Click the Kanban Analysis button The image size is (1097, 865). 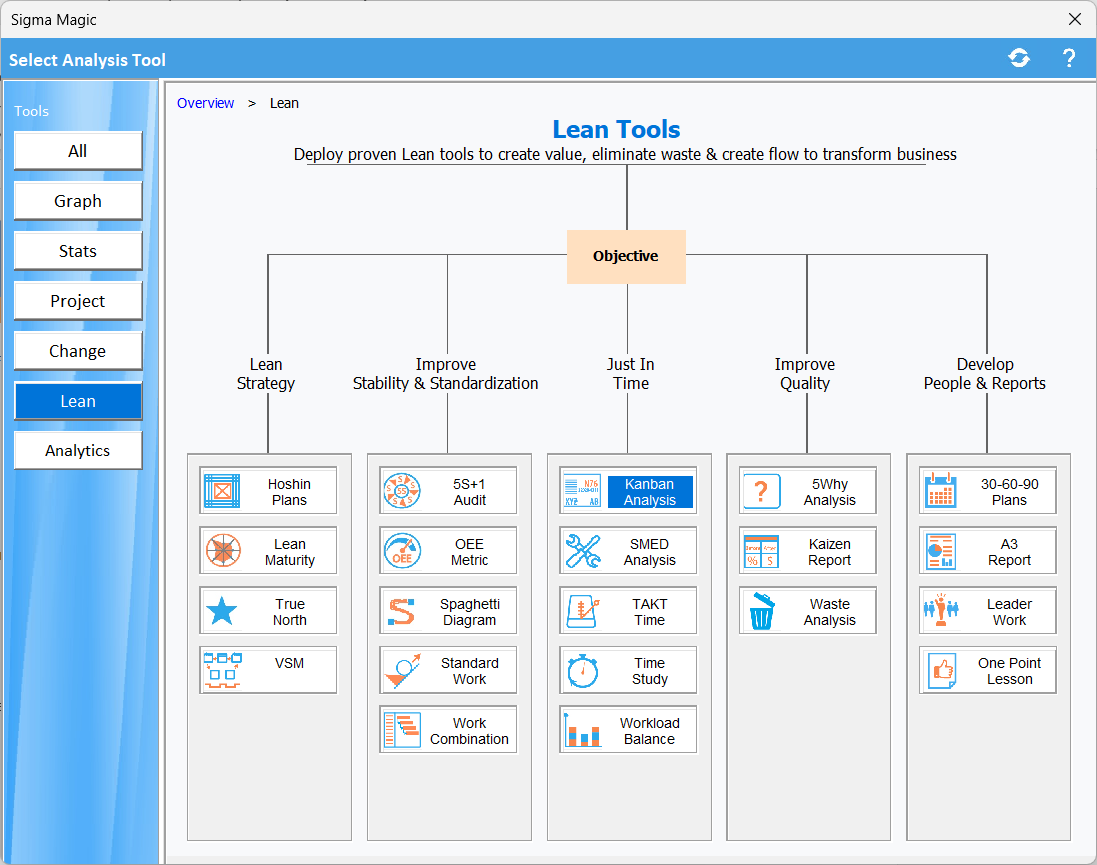[649, 492]
